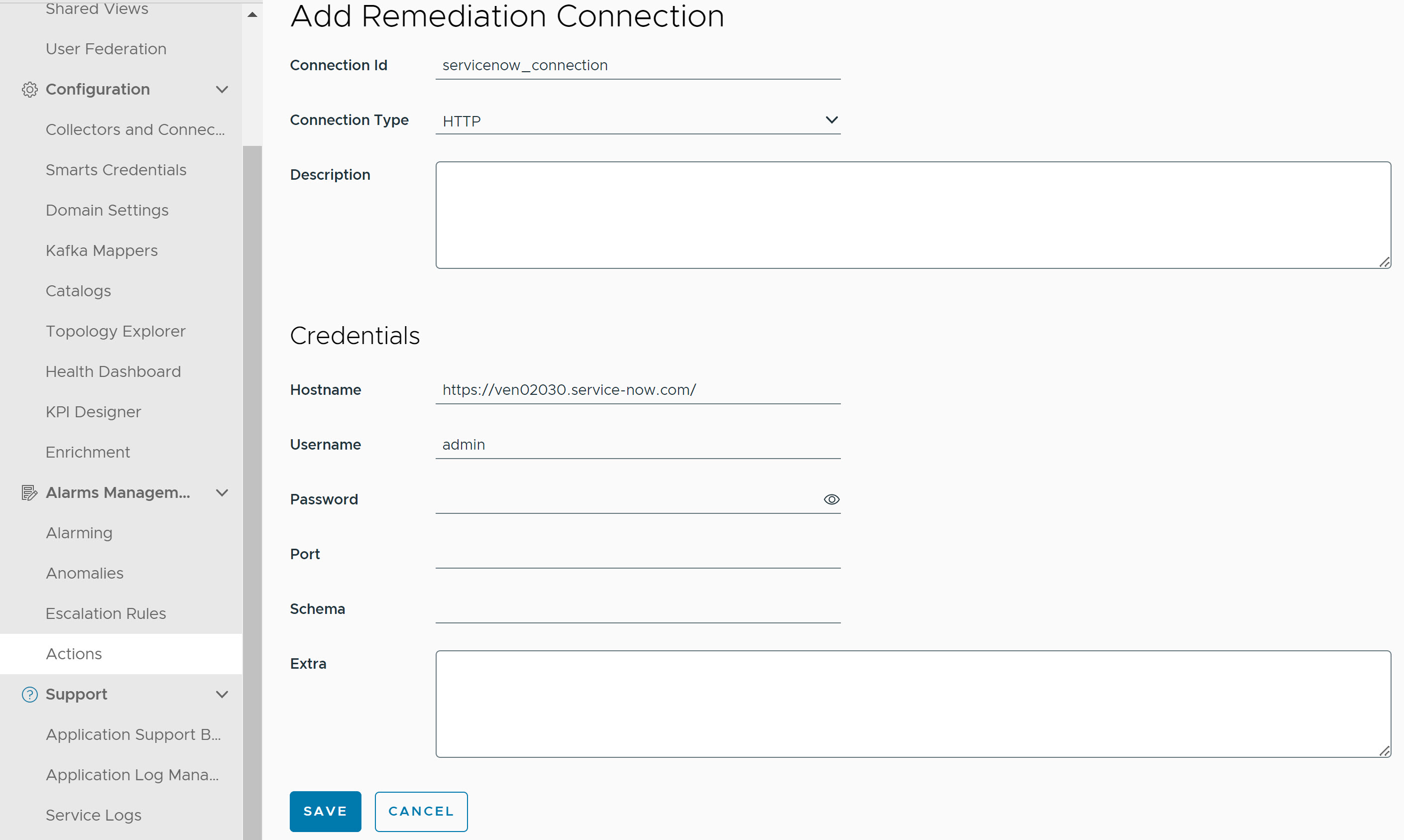Click Cancel button to discard changes
1404x840 pixels.
click(x=421, y=811)
